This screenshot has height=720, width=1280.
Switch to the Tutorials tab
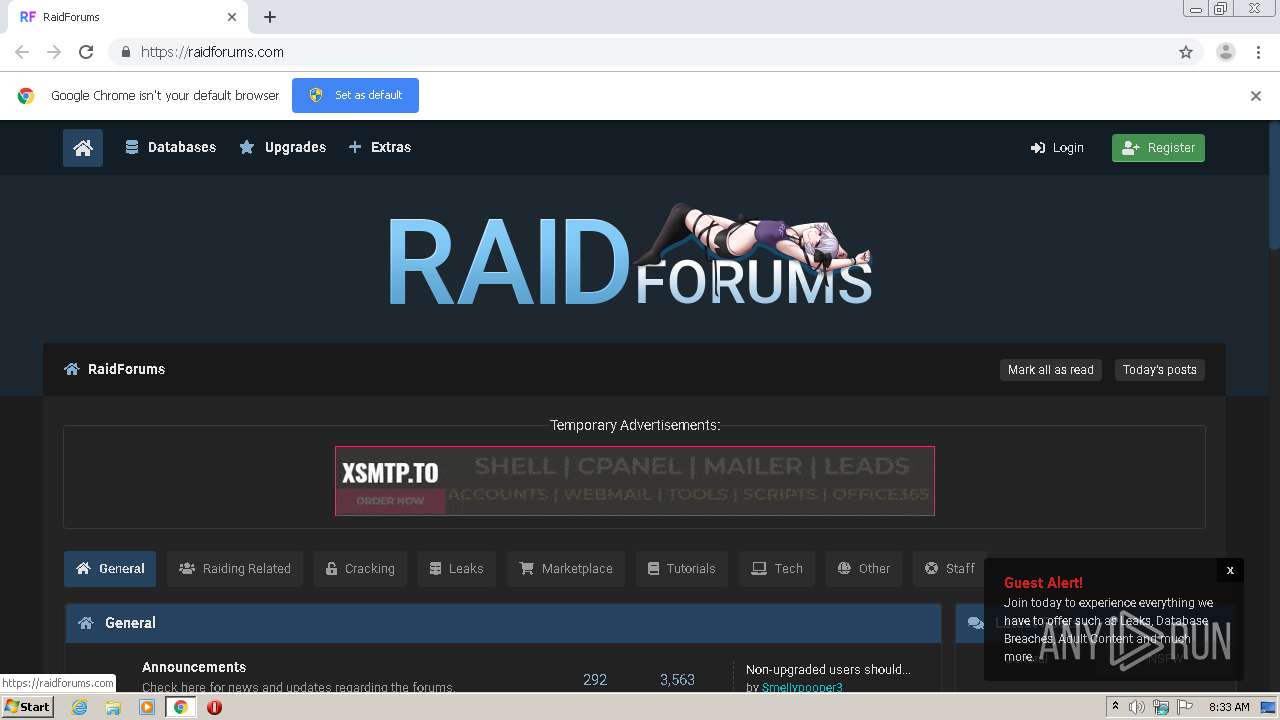point(681,568)
